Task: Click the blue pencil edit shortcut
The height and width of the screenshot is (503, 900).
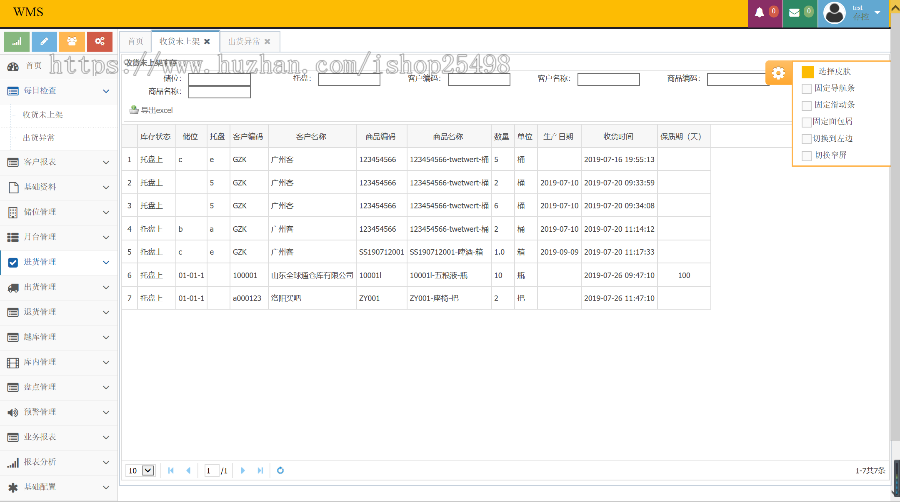Action: [x=44, y=41]
